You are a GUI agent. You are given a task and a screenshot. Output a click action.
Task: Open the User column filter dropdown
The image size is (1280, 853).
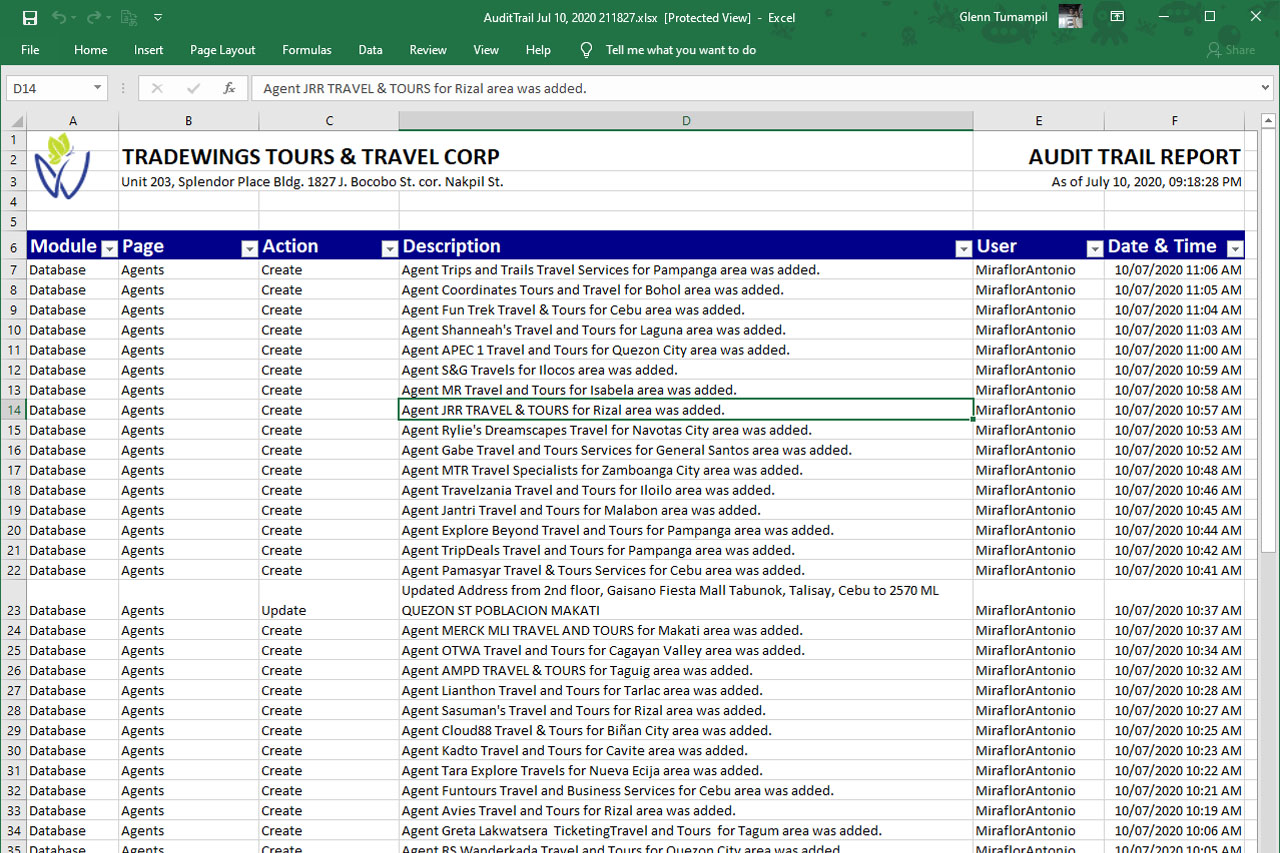pyautogui.click(x=1094, y=249)
